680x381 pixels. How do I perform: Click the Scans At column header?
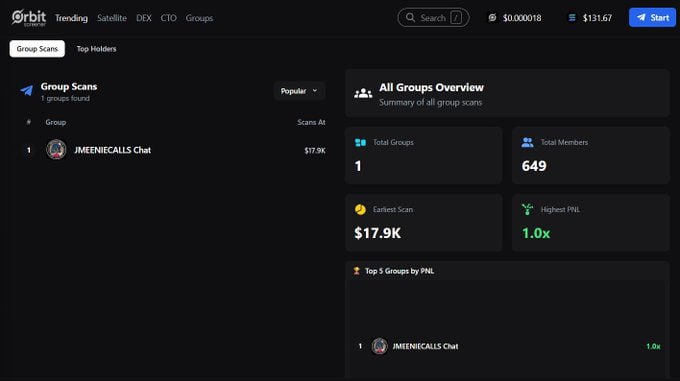point(311,122)
